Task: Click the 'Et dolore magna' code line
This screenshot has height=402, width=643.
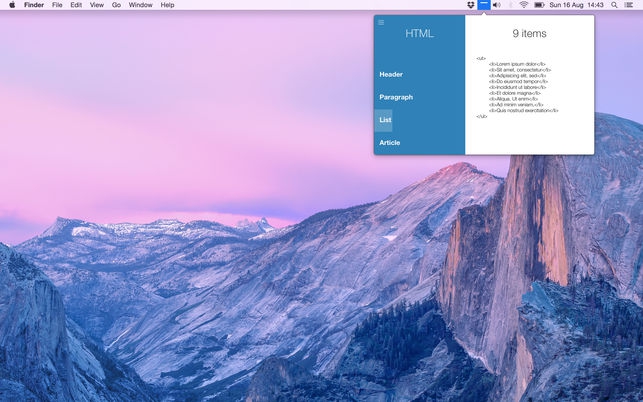Action: 515,93
